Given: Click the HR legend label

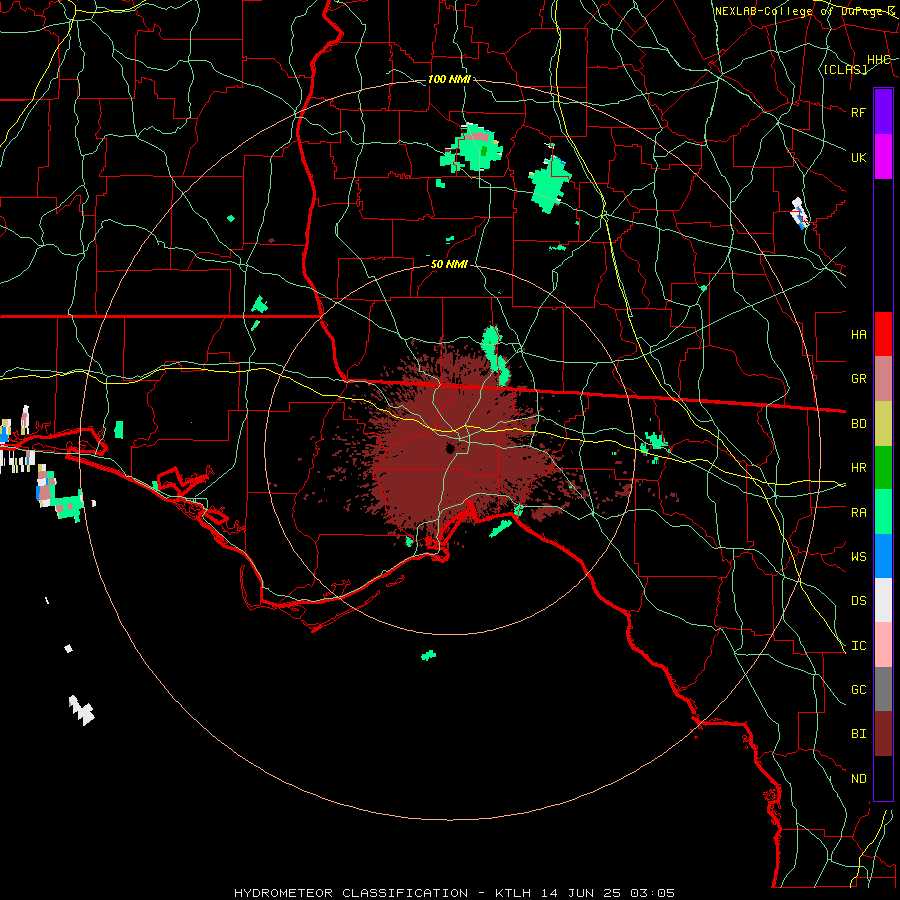Looking at the screenshot, I should 858,468.
